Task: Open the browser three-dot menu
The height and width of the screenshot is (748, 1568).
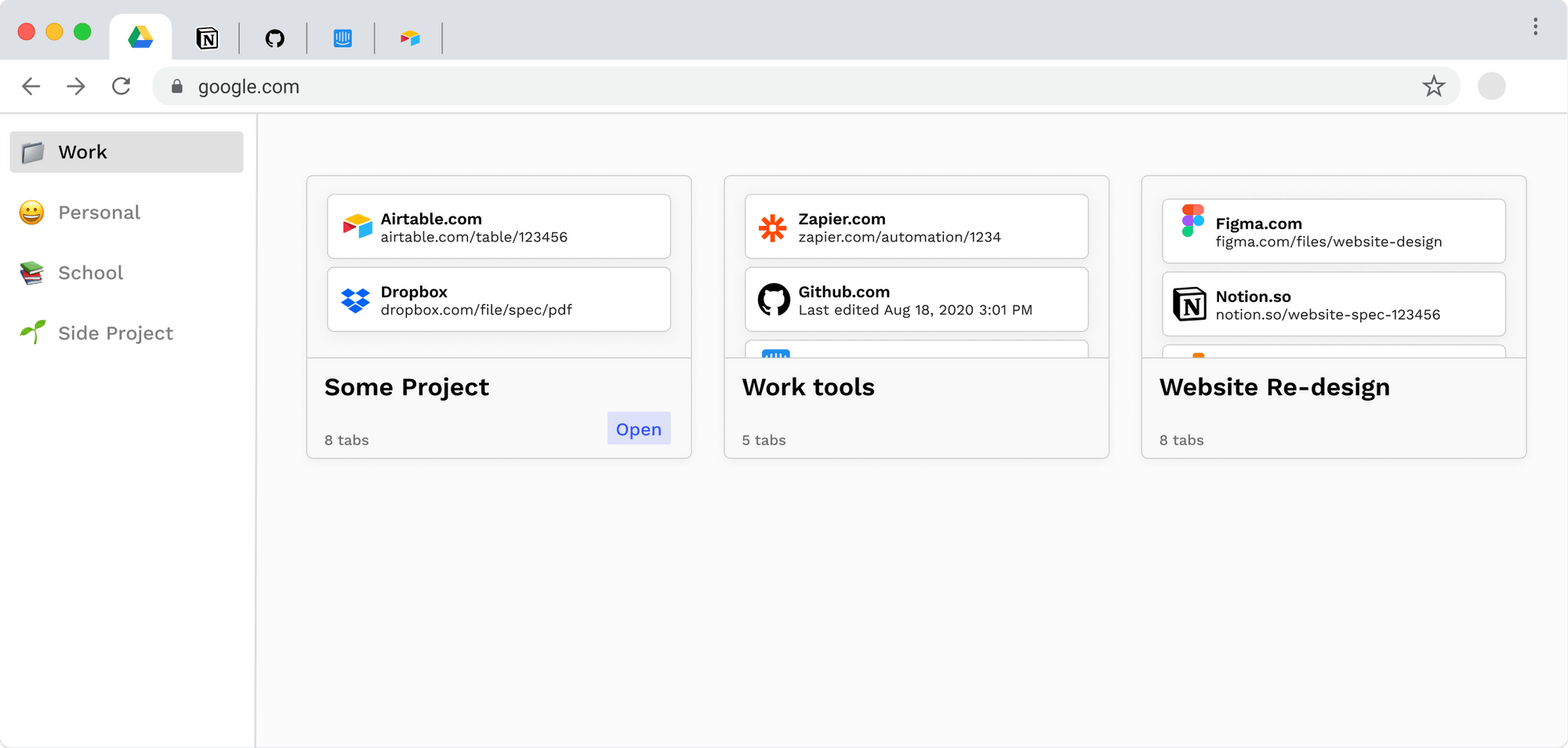Action: 1535,27
